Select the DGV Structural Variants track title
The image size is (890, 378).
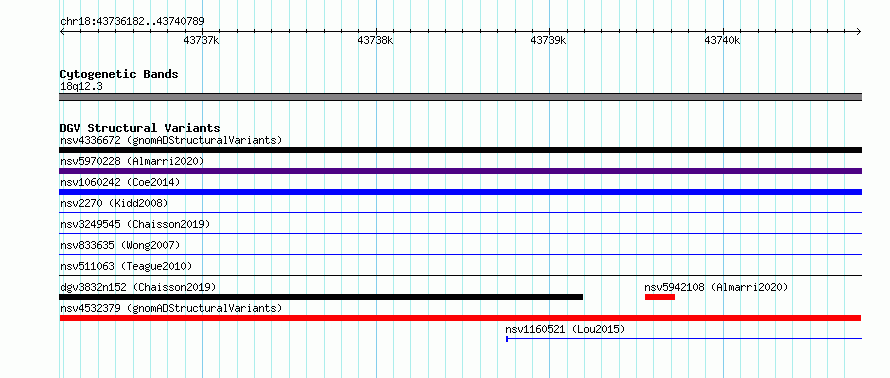pyautogui.click(x=140, y=128)
